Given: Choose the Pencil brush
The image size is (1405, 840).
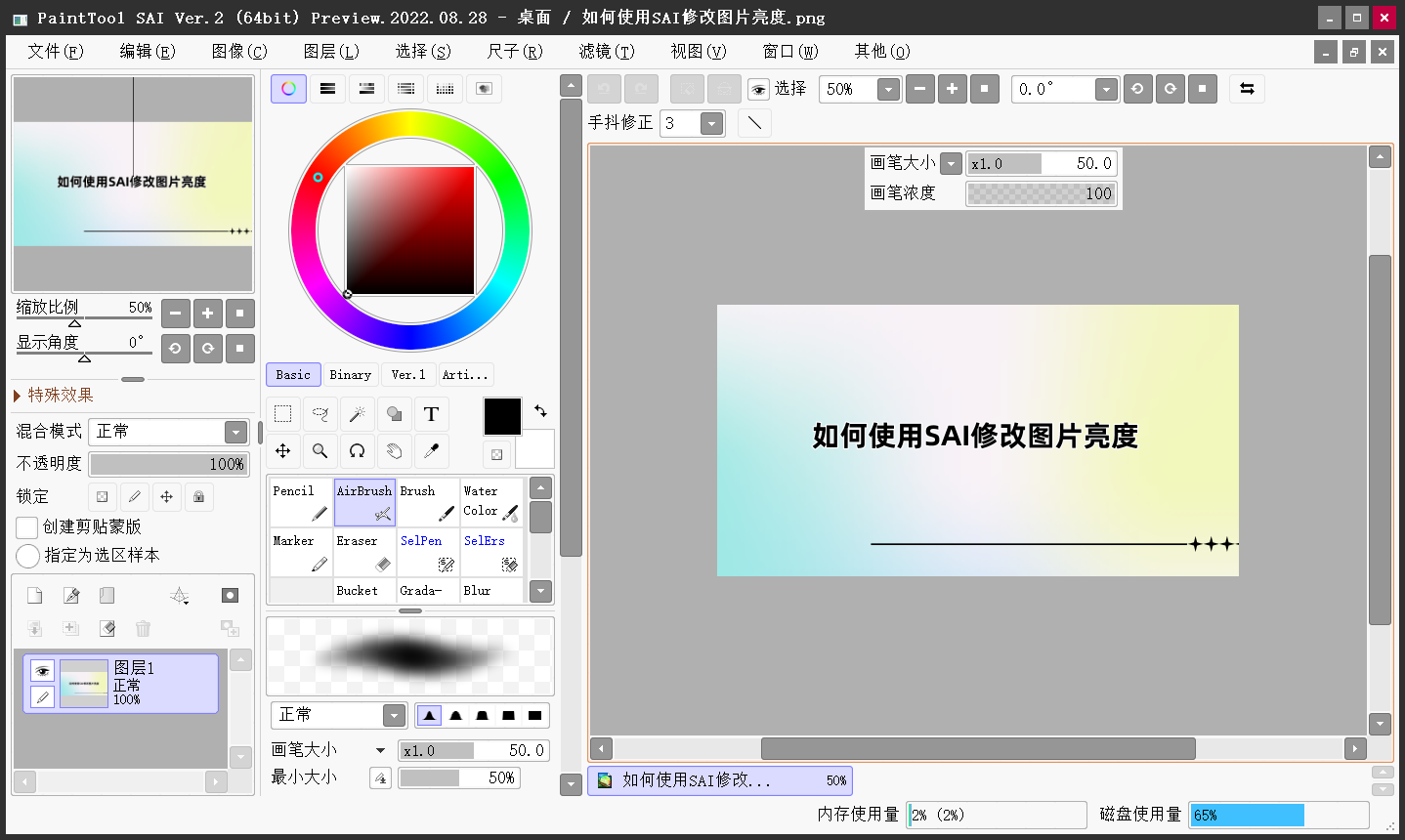Looking at the screenshot, I should coord(301,502).
